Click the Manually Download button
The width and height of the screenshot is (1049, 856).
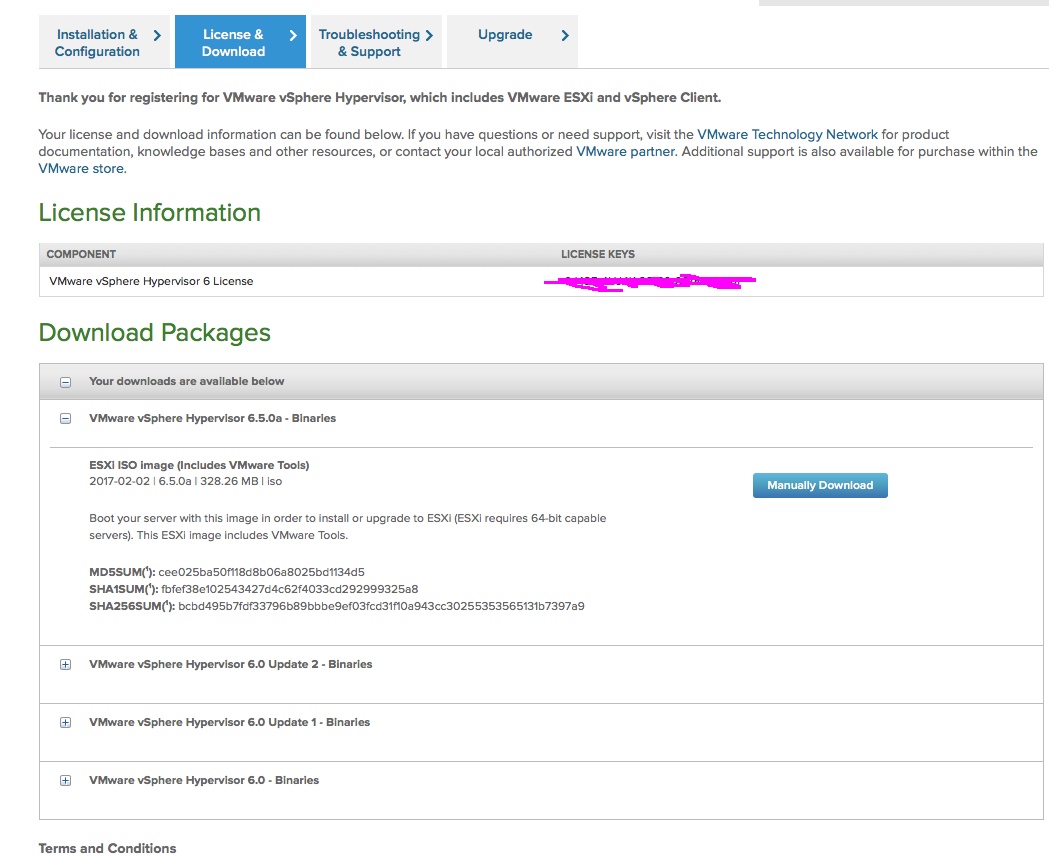[x=820, y=486]
